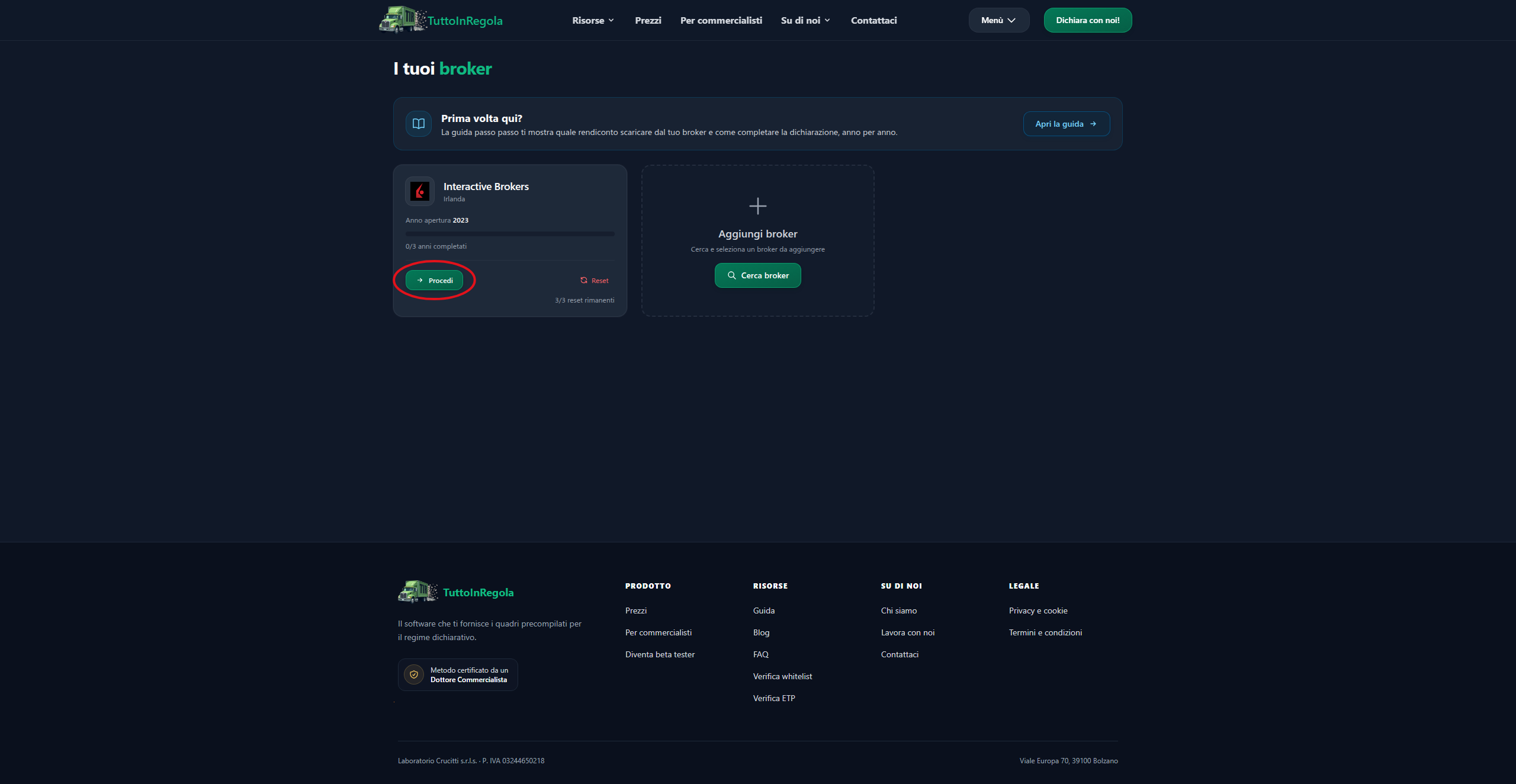Select Contattaci in the top navigation

pos(873,20)
